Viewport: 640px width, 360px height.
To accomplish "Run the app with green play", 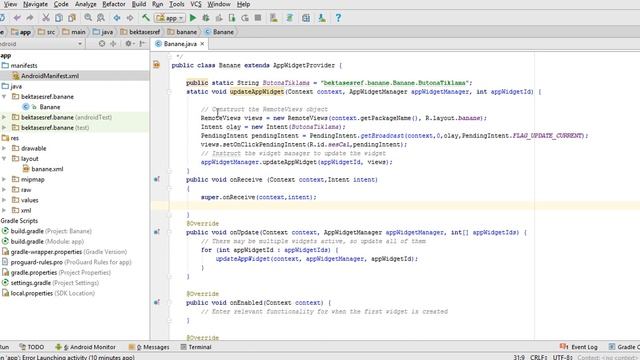I will coord(193,18).
